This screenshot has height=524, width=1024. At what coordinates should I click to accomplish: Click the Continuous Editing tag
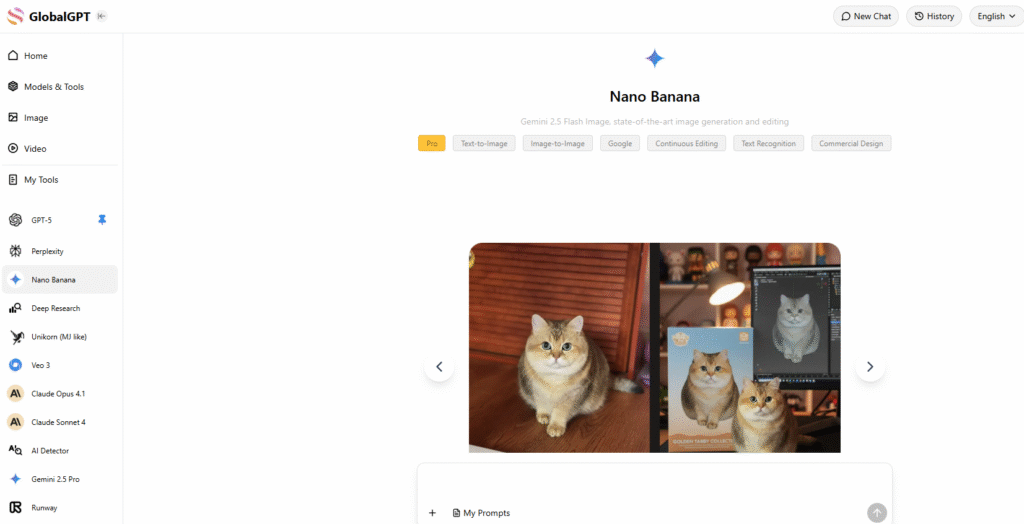(x=686, y=143)
